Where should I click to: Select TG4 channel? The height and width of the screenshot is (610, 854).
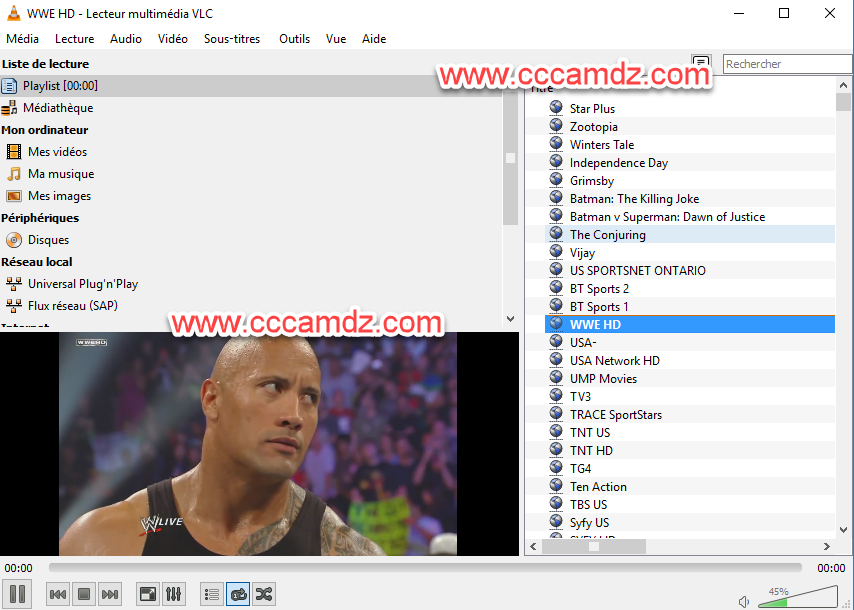click(690, 468)
